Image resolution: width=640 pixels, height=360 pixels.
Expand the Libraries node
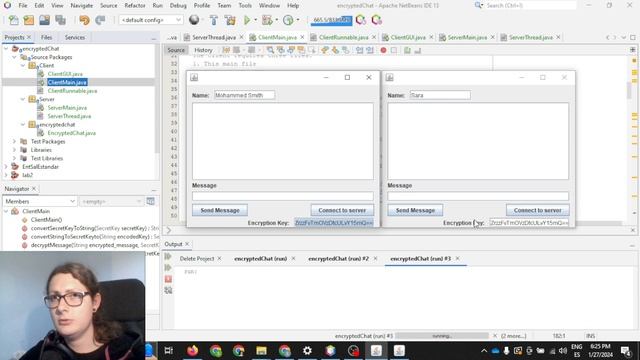point(14,150)
